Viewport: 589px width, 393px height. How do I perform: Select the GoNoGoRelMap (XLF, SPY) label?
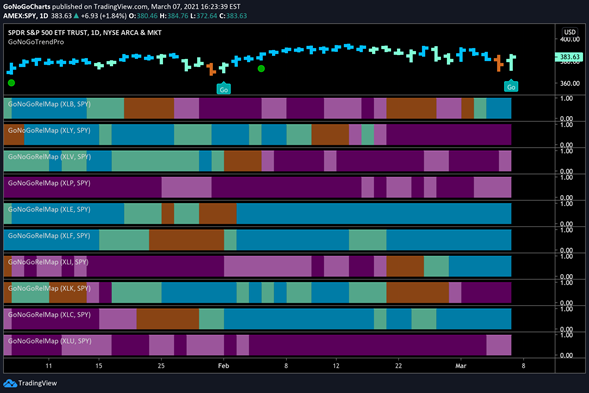pos(49,236)
